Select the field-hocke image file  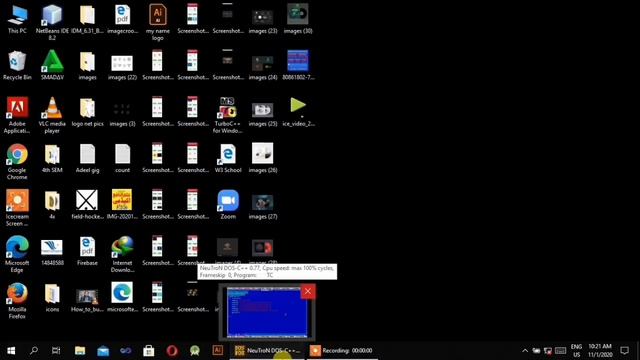pyautogui.click(x=87, y=205)
